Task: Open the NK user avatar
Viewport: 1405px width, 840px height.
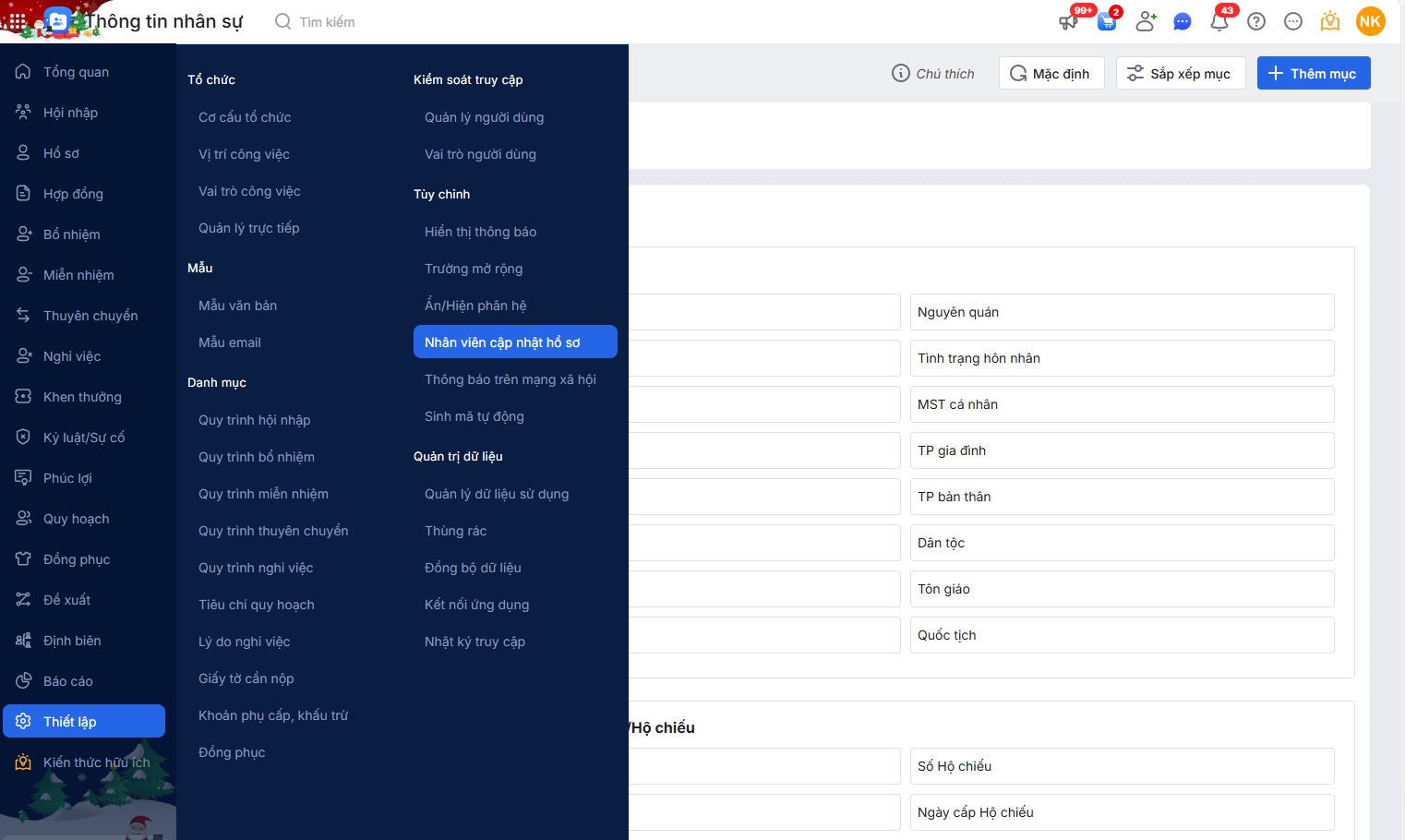Action: tap(1370, 21)
